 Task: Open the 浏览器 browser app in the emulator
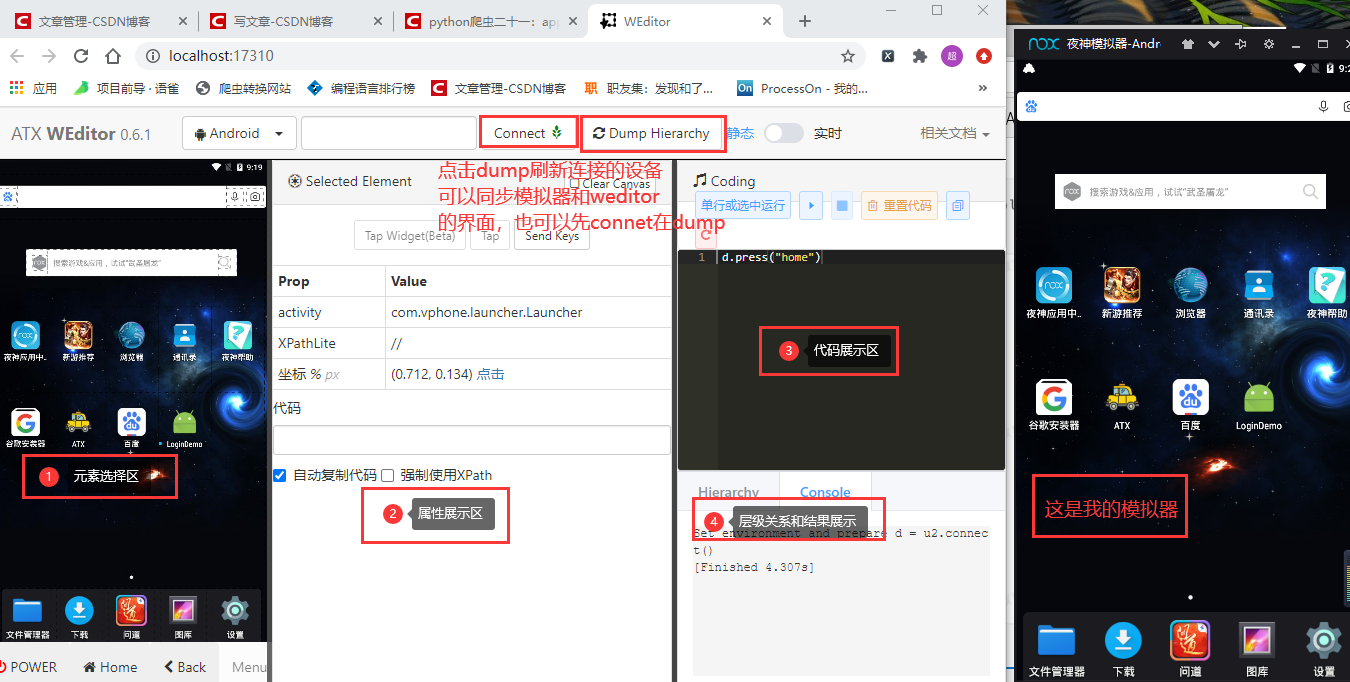point(1190,287)
